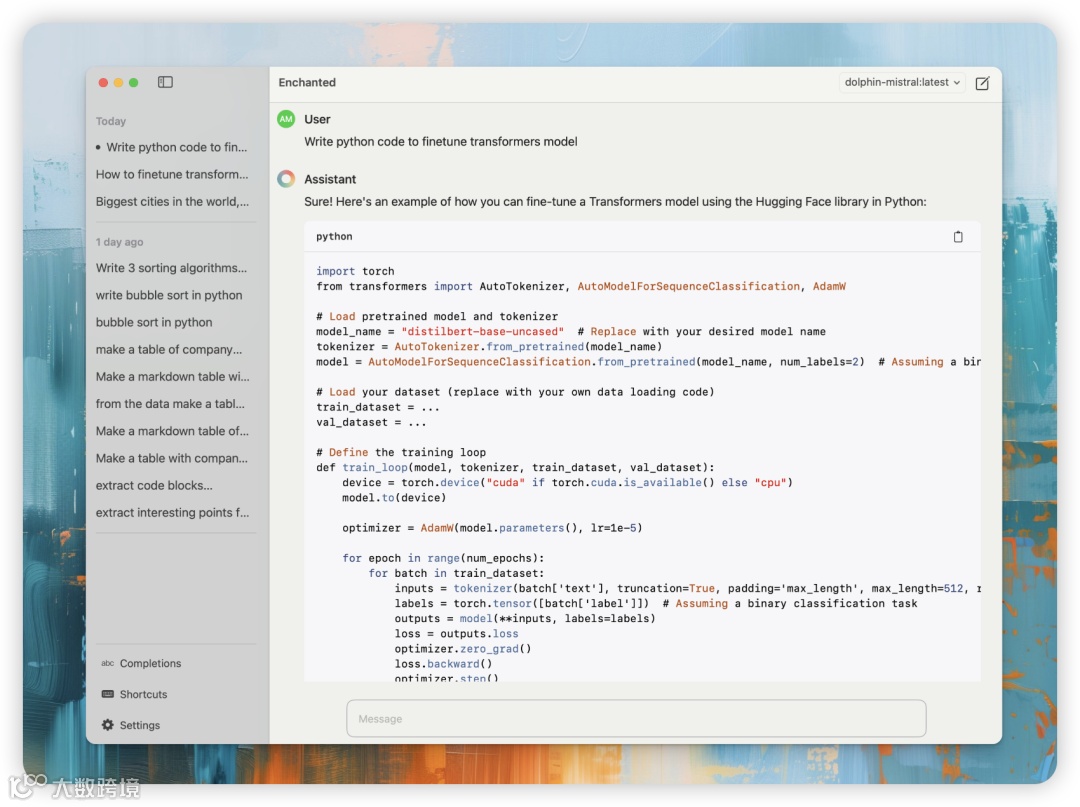Viewport: 1080px width, 807px height.
Task: Click the comment '# Load pretrained model and tokenizer'
Action: click(x=437, y=316)
